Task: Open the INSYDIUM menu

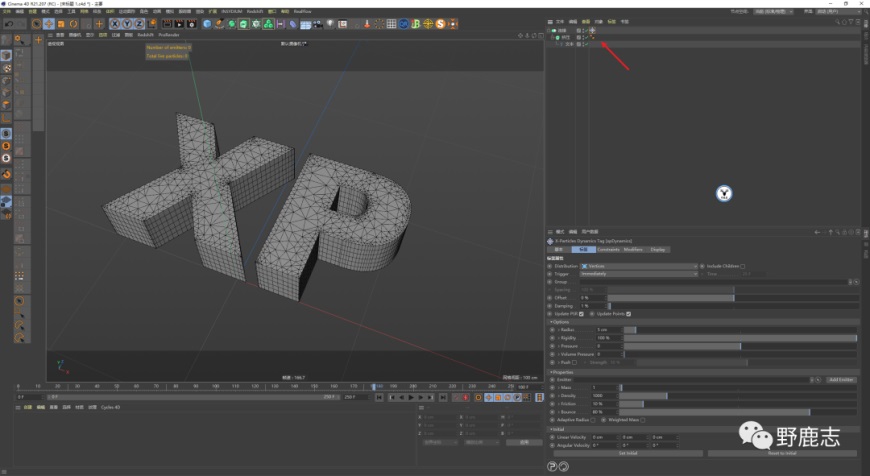Action: click(x=231, y=11)
